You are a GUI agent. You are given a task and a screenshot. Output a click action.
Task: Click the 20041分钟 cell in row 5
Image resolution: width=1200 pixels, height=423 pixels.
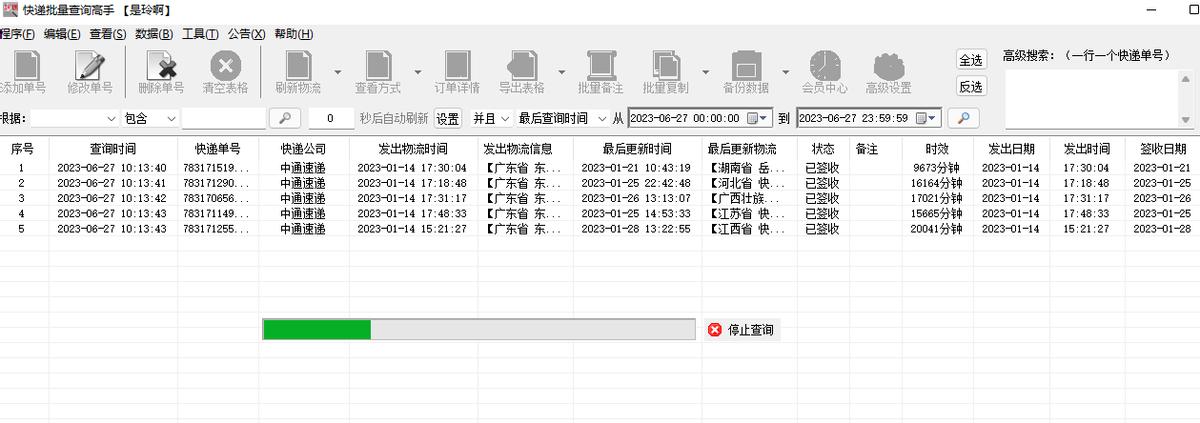click(x=937, y=229)
